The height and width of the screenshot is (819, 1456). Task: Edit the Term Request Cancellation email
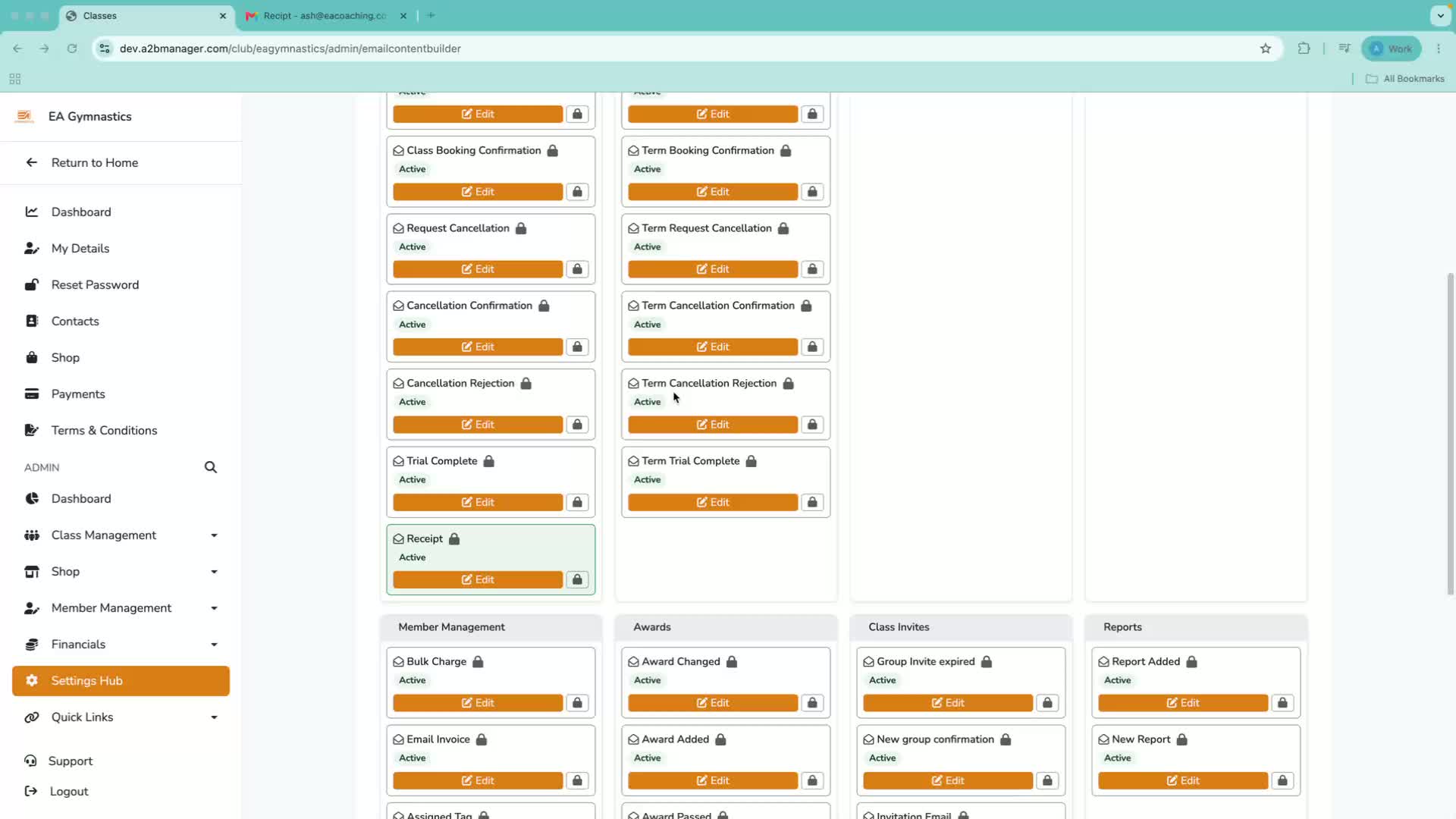[713, 269]
